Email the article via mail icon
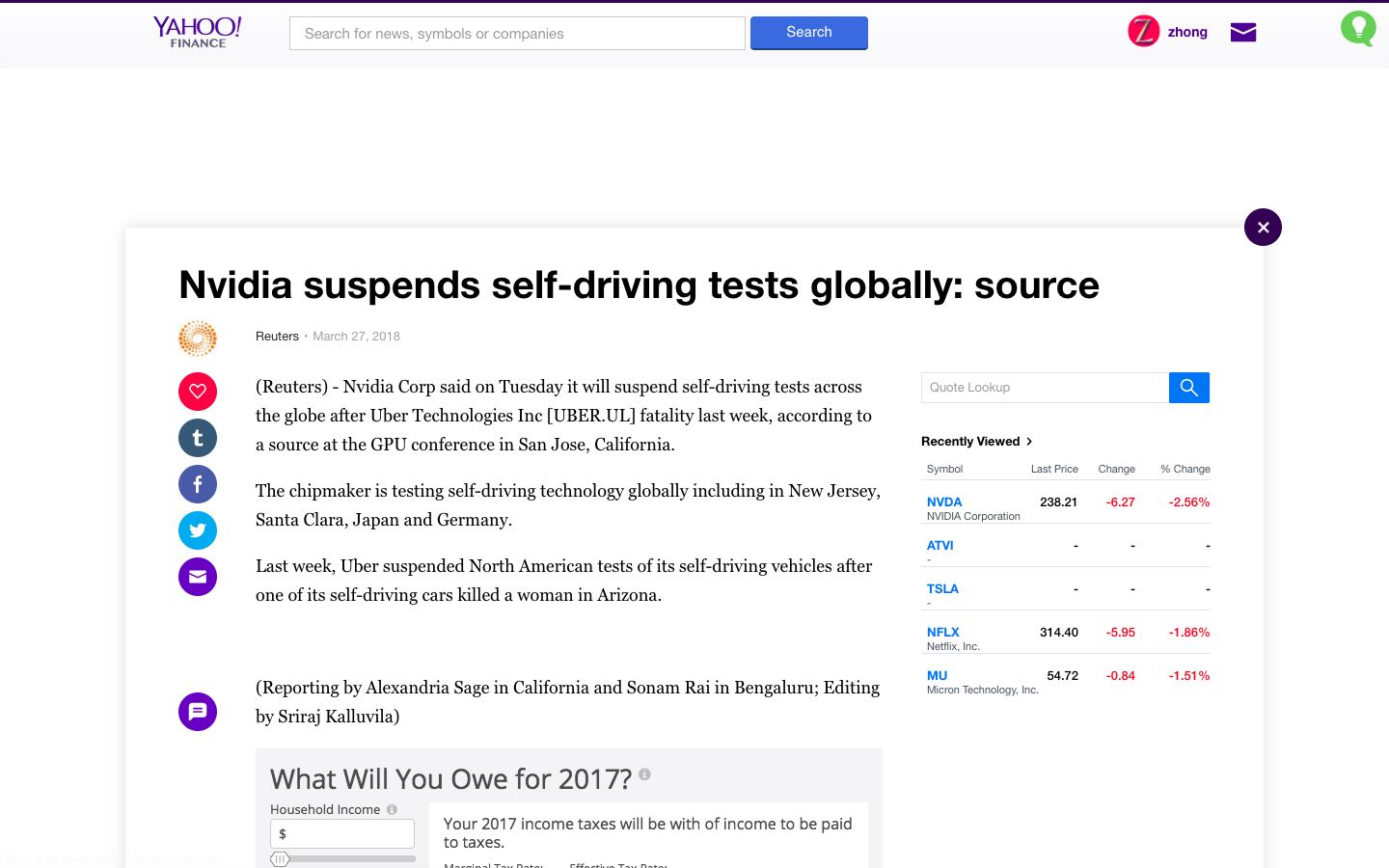The height and width of the screenshot is (868, 1389). click(x=198, y=577)
